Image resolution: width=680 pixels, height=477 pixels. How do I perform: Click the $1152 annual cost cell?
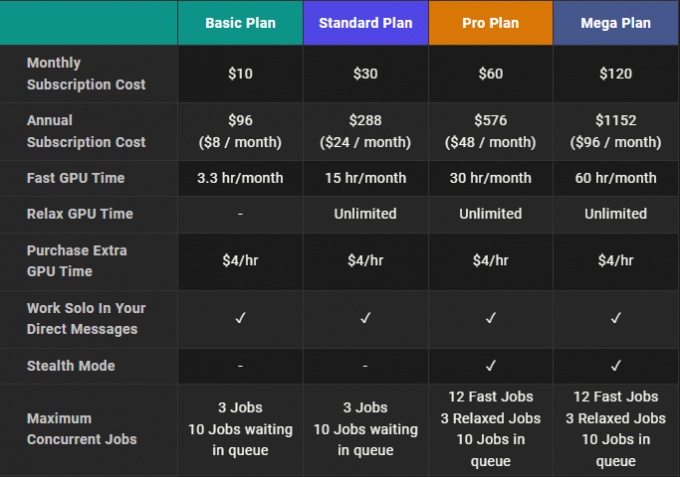click(616, 131)
